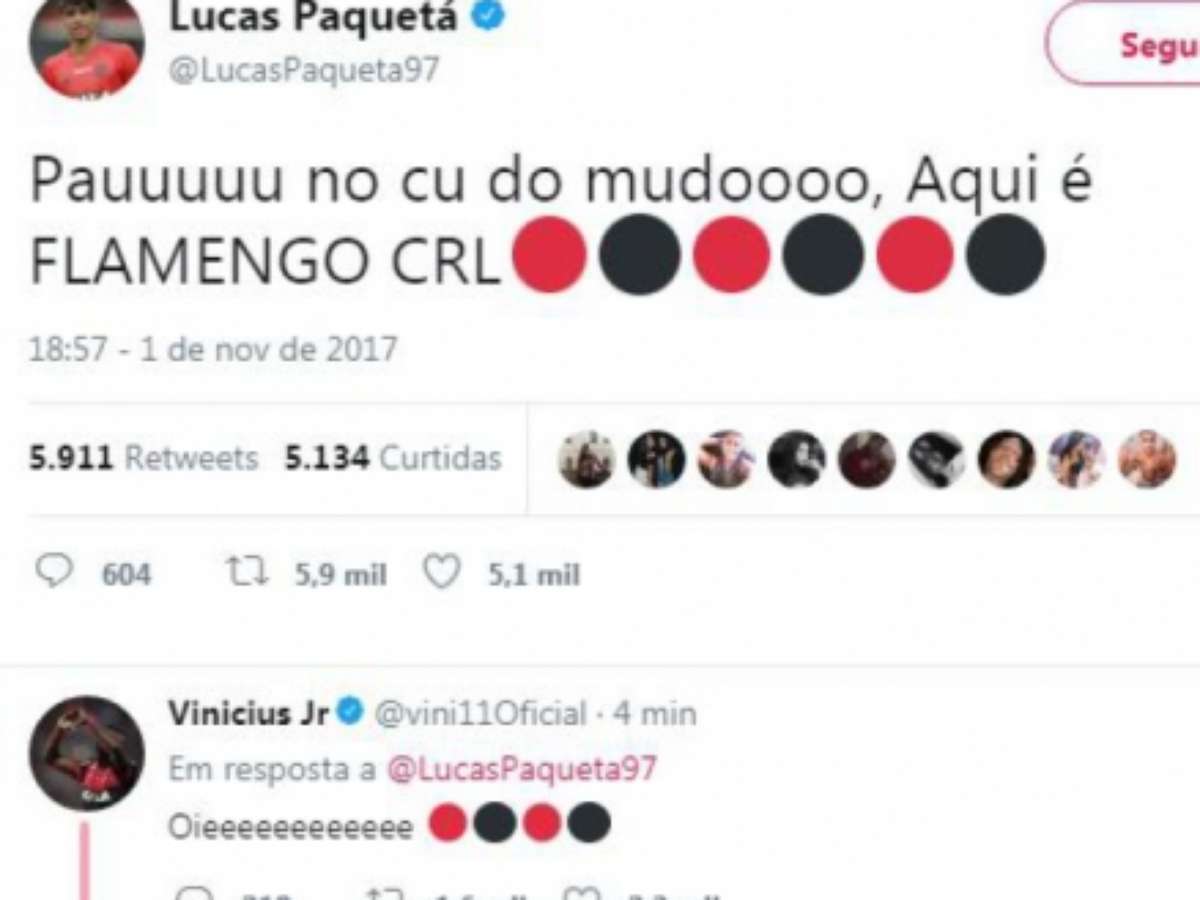
Task: Open the @LucasPaqueta97 handle under the name
Action: (x=304, y=70)
